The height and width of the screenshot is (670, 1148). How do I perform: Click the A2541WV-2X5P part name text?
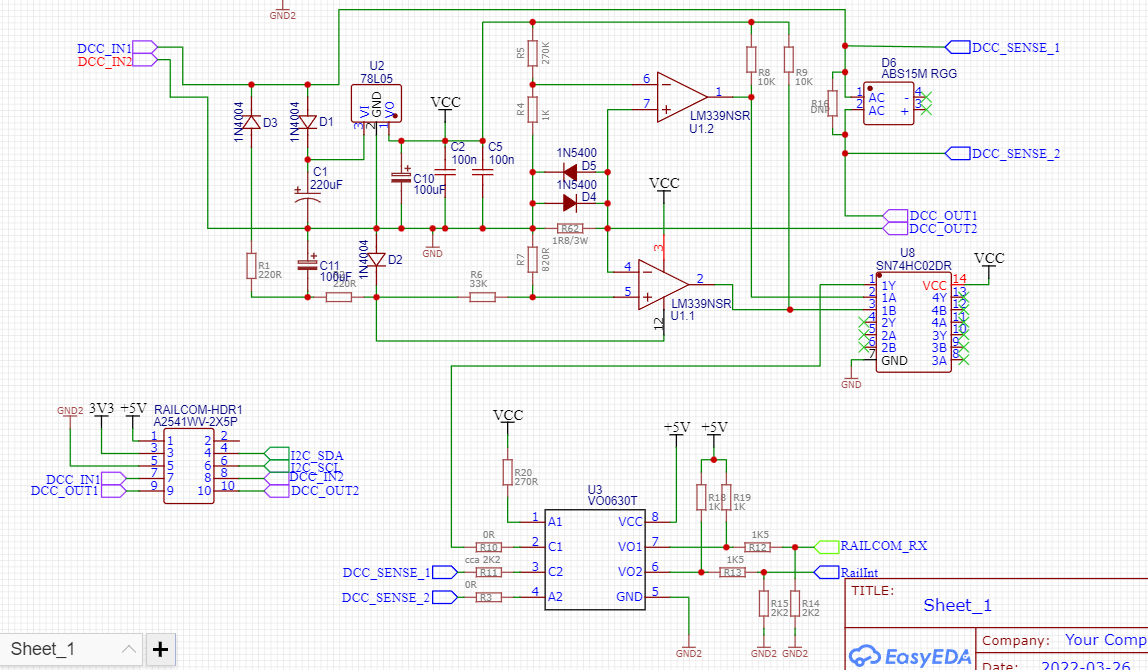tap(195, 422)
